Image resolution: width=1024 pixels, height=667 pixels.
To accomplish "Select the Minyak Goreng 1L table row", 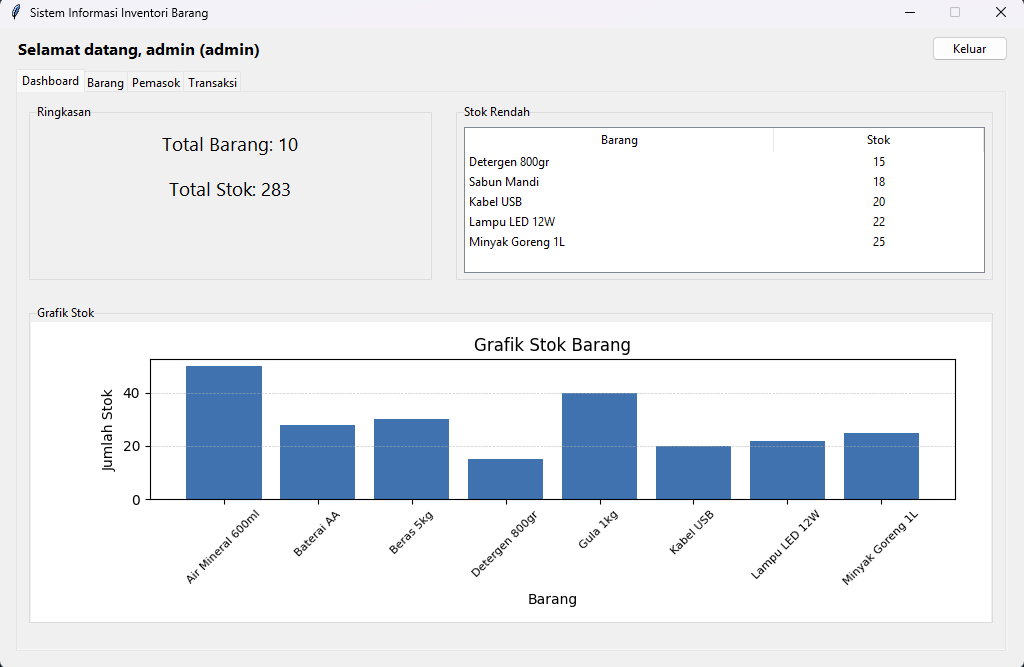I will 724,242.
